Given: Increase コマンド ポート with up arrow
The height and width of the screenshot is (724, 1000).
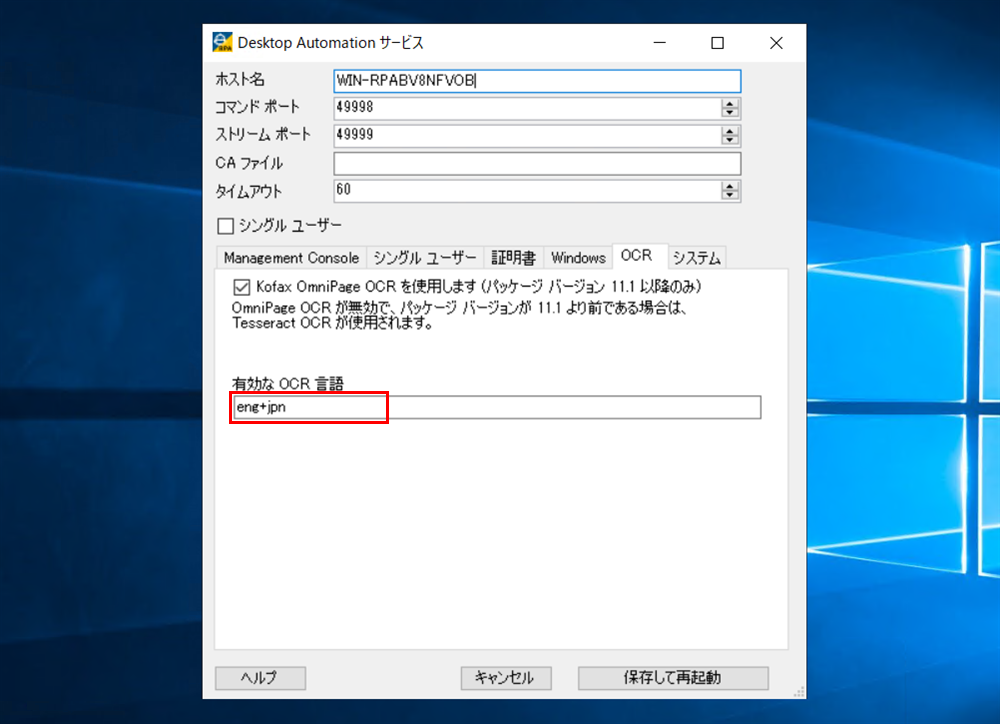Looking at the screenshot, I should coord(730,103).
